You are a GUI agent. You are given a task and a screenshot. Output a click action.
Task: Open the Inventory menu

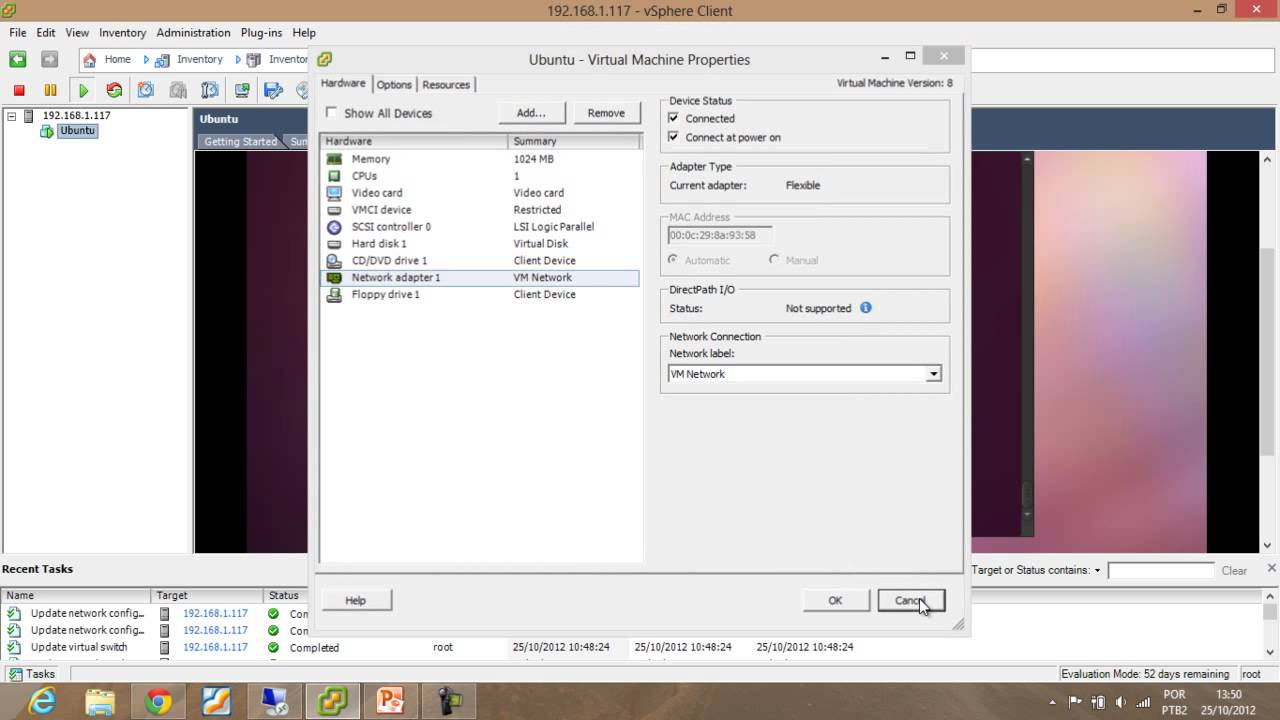(123, 33)
